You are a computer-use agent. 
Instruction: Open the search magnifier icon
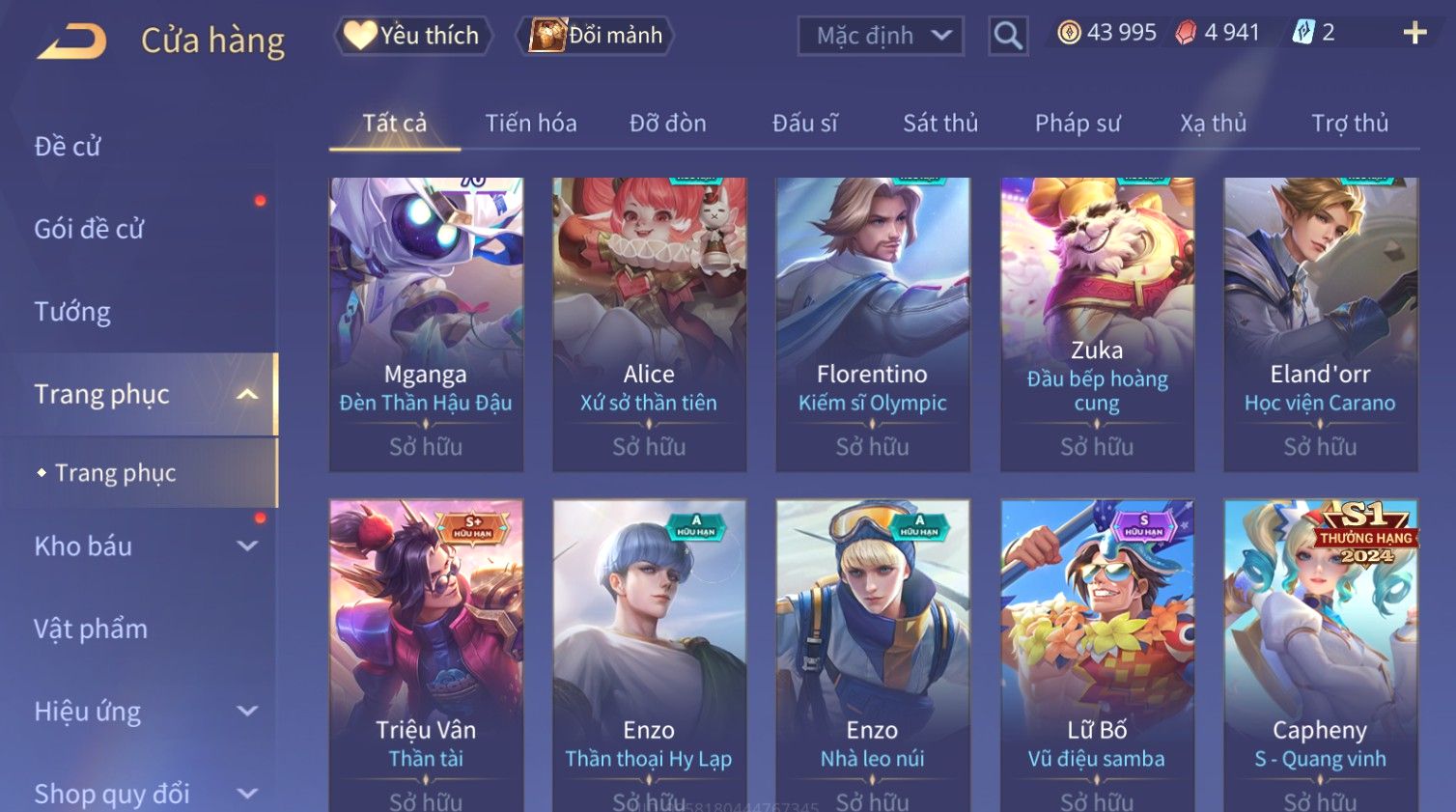(x=1008, y=37)
